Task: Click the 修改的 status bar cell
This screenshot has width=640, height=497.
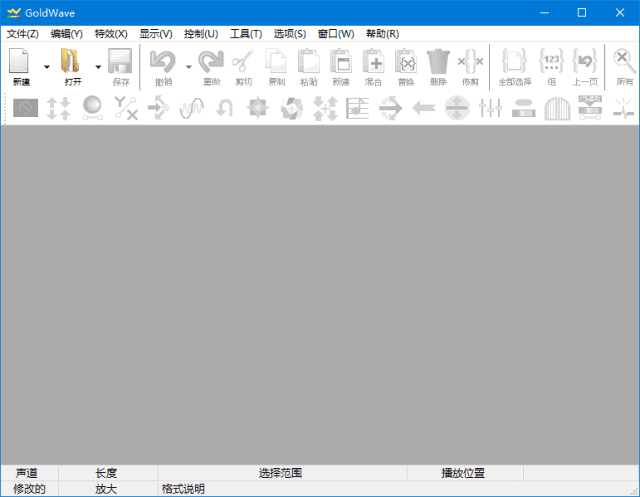Action: pyautogui.click(x=29, y=489)
